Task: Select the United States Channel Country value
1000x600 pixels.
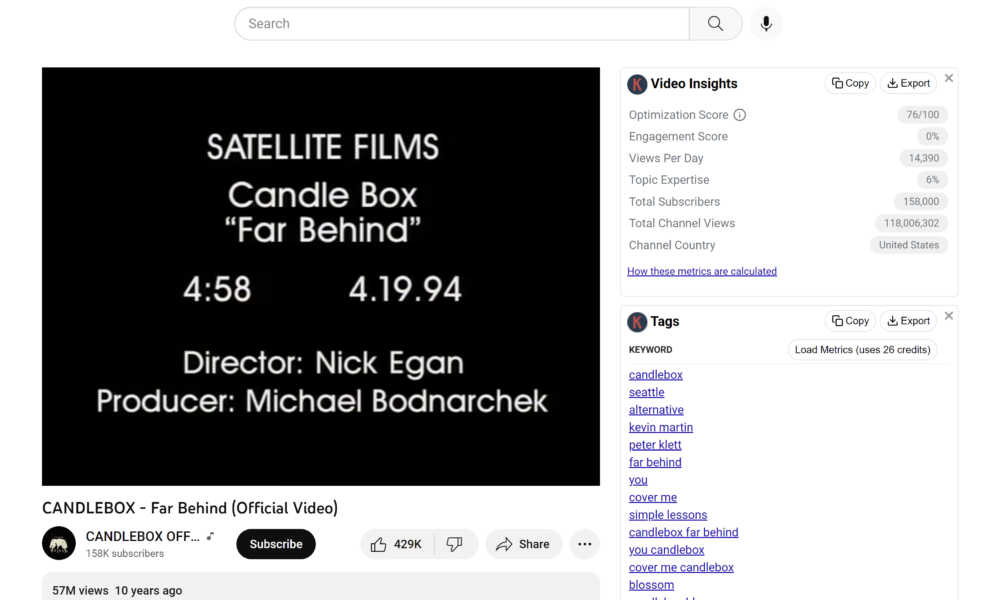Action: coord(909,245)
